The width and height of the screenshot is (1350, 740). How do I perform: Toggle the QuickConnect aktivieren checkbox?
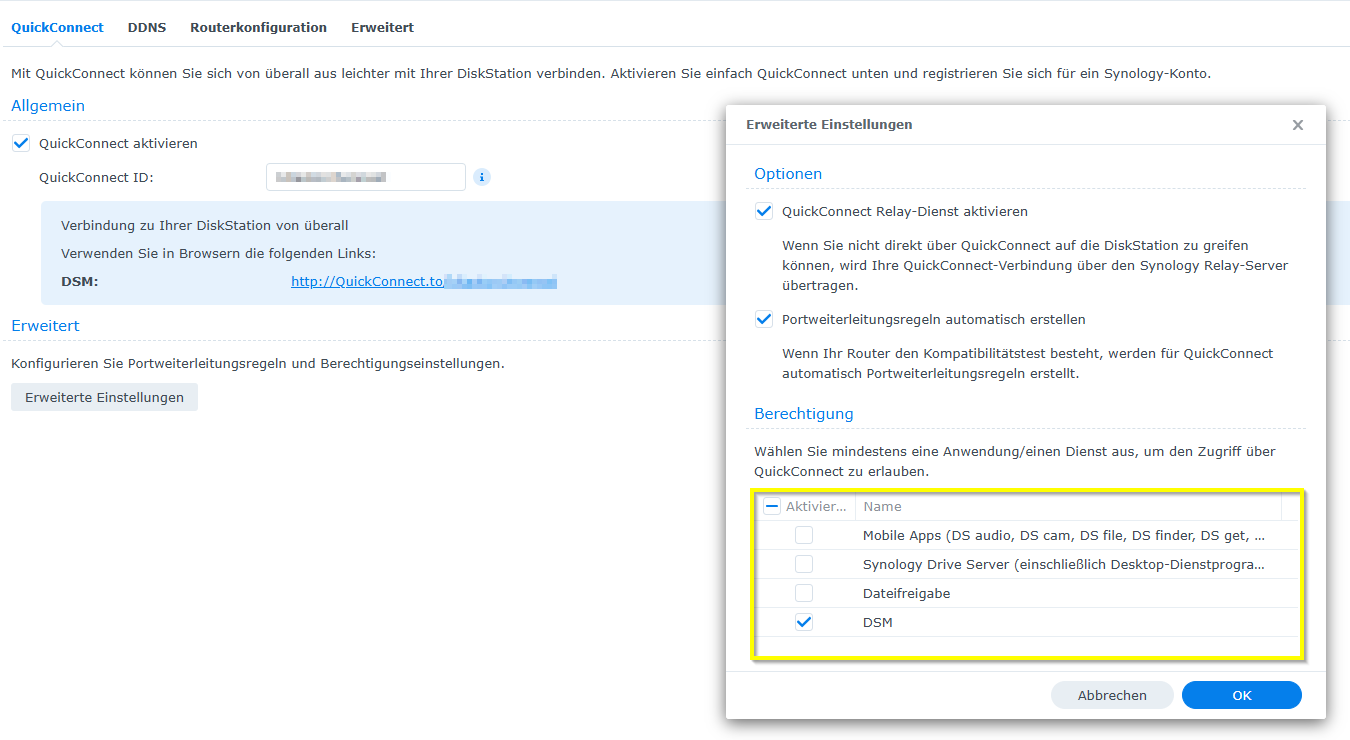21,143
